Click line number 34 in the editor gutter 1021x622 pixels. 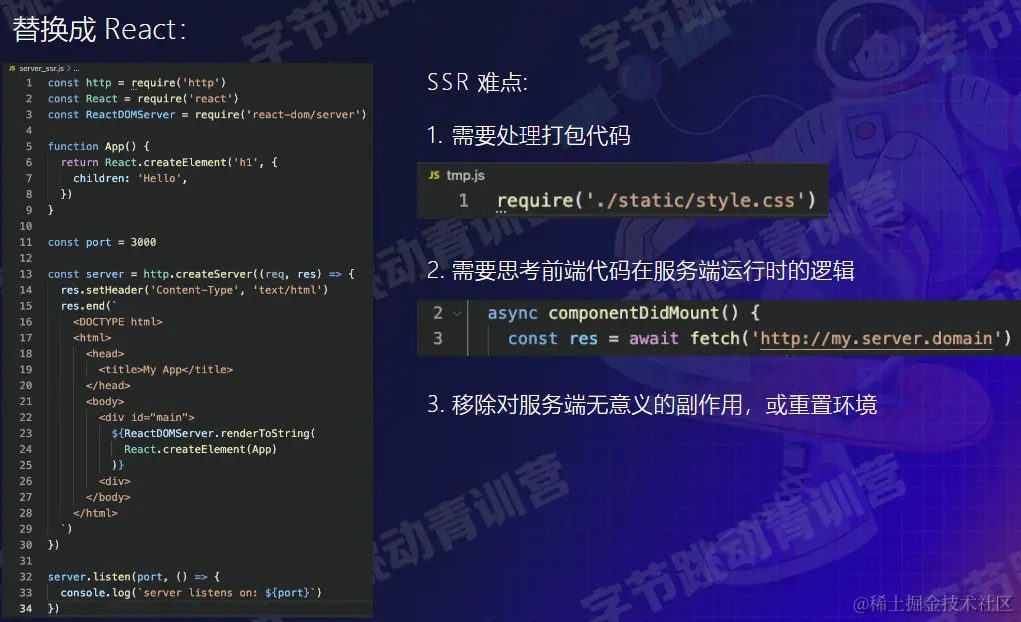[25, 609]
